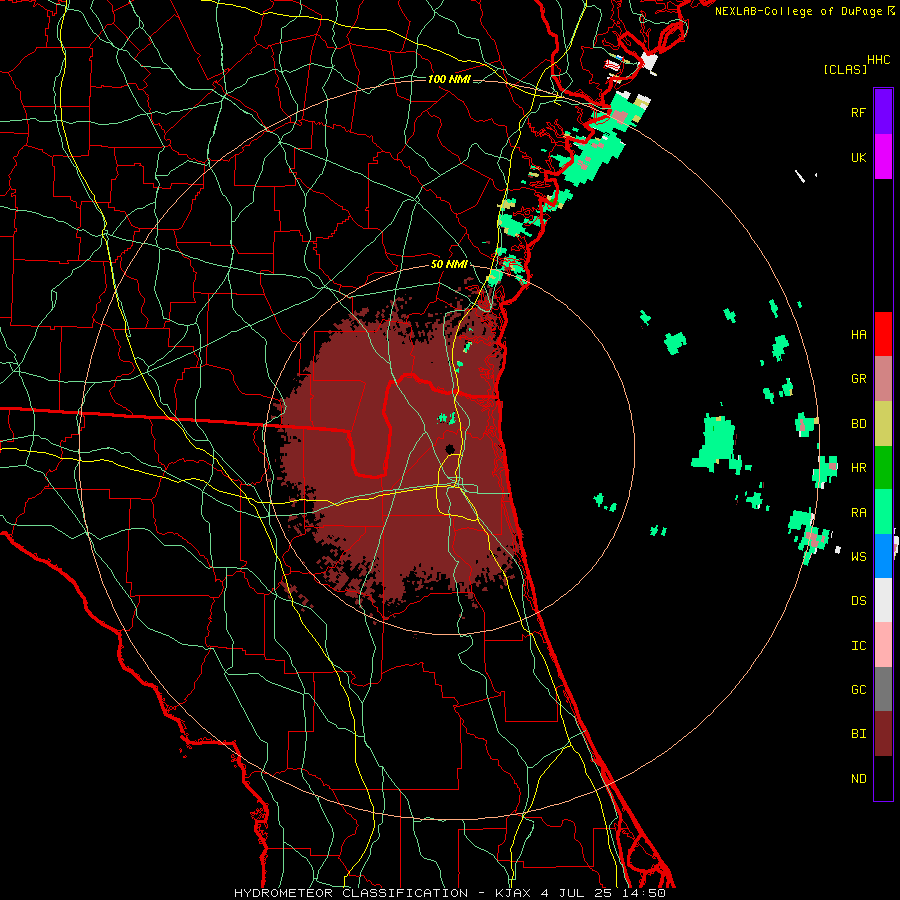This screenshot has width=900, height=900.
Task: Click the 'GC' legend label
Action: [859, 690]
